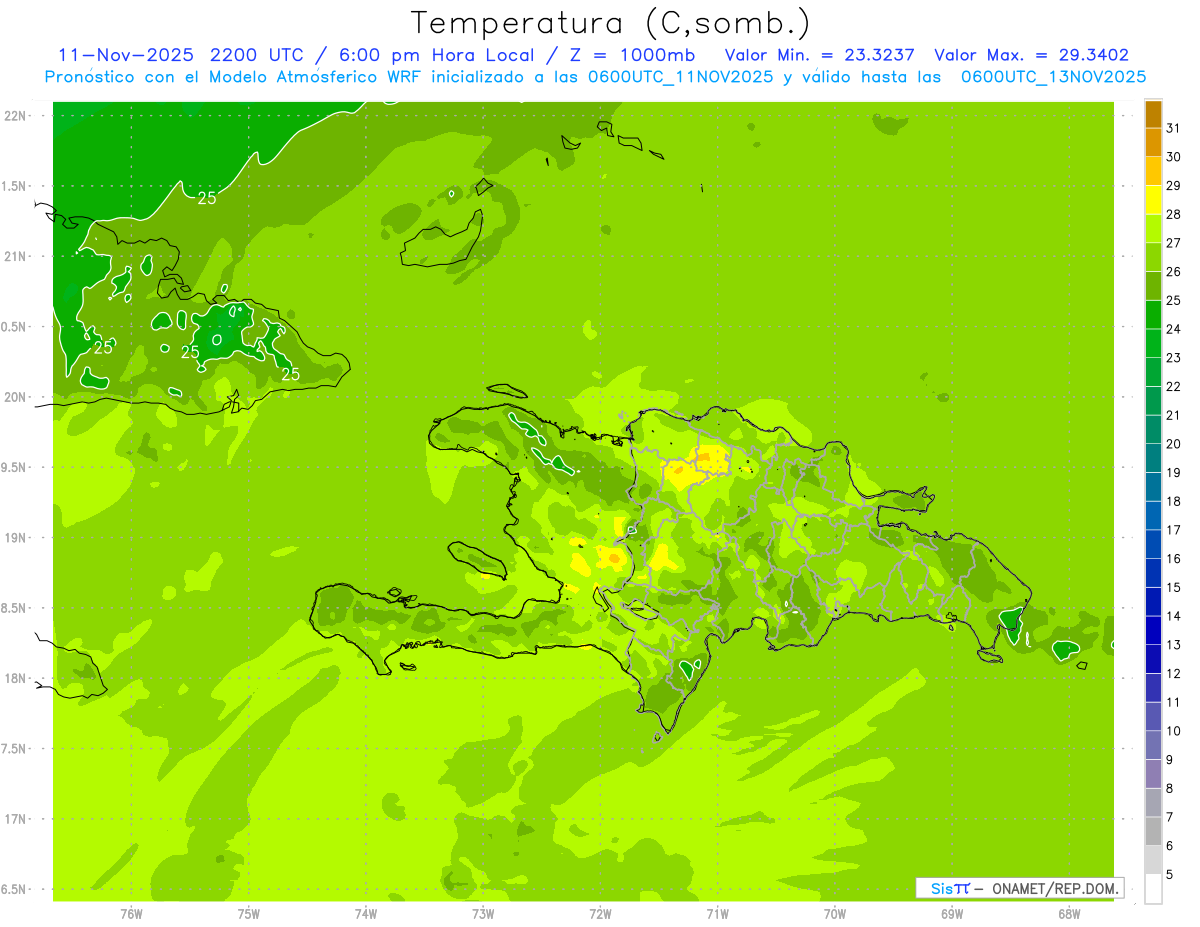The width and height of the screenshot is (1200, 927).
Task: Click the legend swatch between 14 and 15
Action: tap(1153, 601)
